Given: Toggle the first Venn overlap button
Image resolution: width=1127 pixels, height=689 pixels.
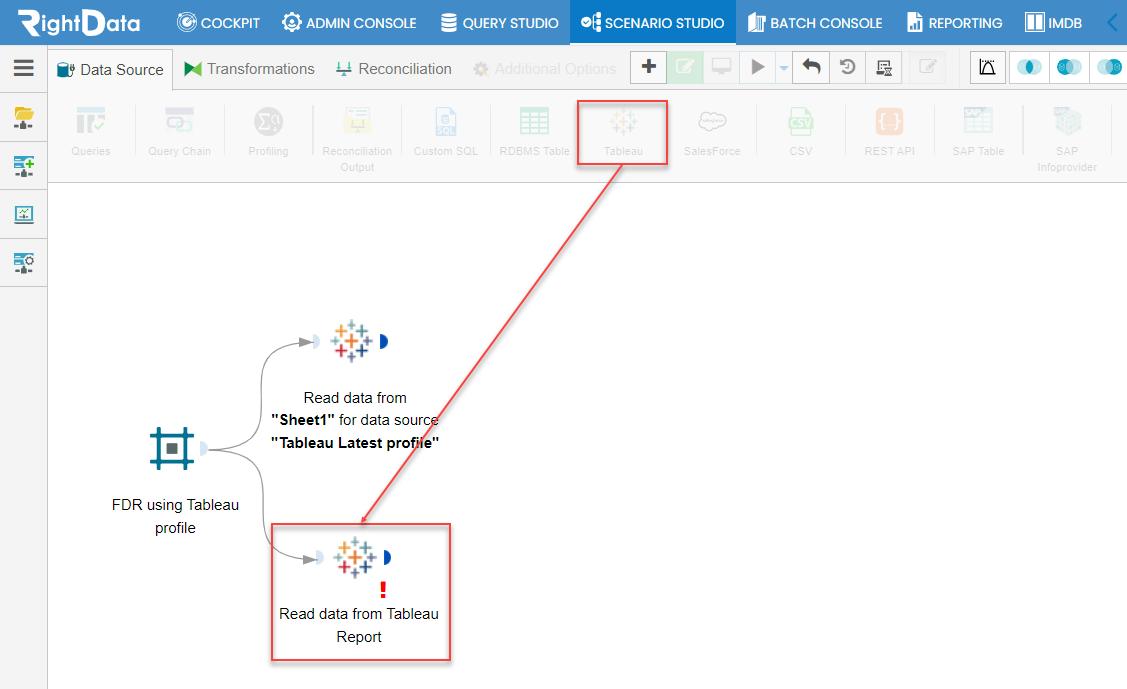Looking at the screenshot, I should point(1029,67).
